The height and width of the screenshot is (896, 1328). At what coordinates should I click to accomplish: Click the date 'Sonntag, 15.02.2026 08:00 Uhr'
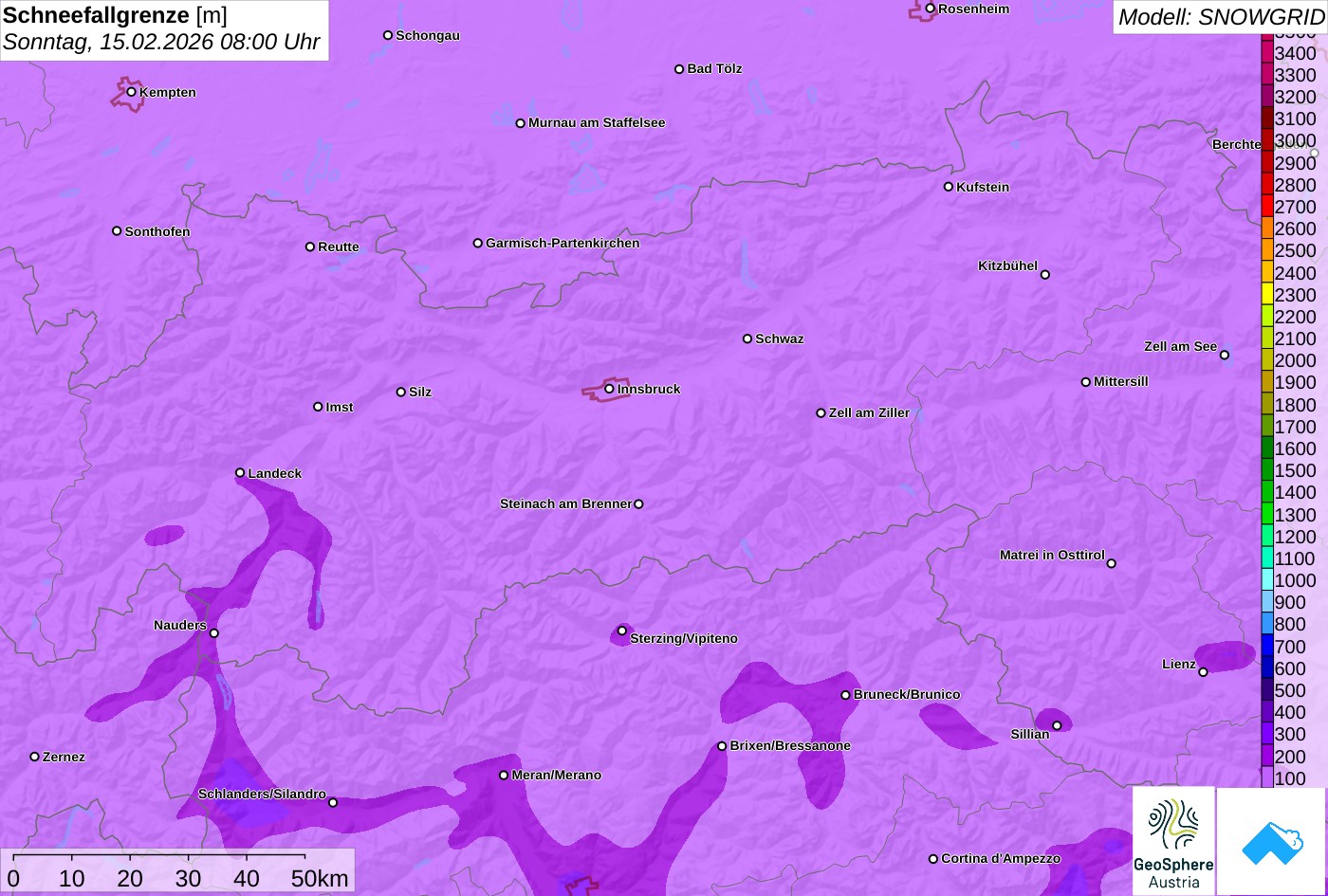[161, 43]
